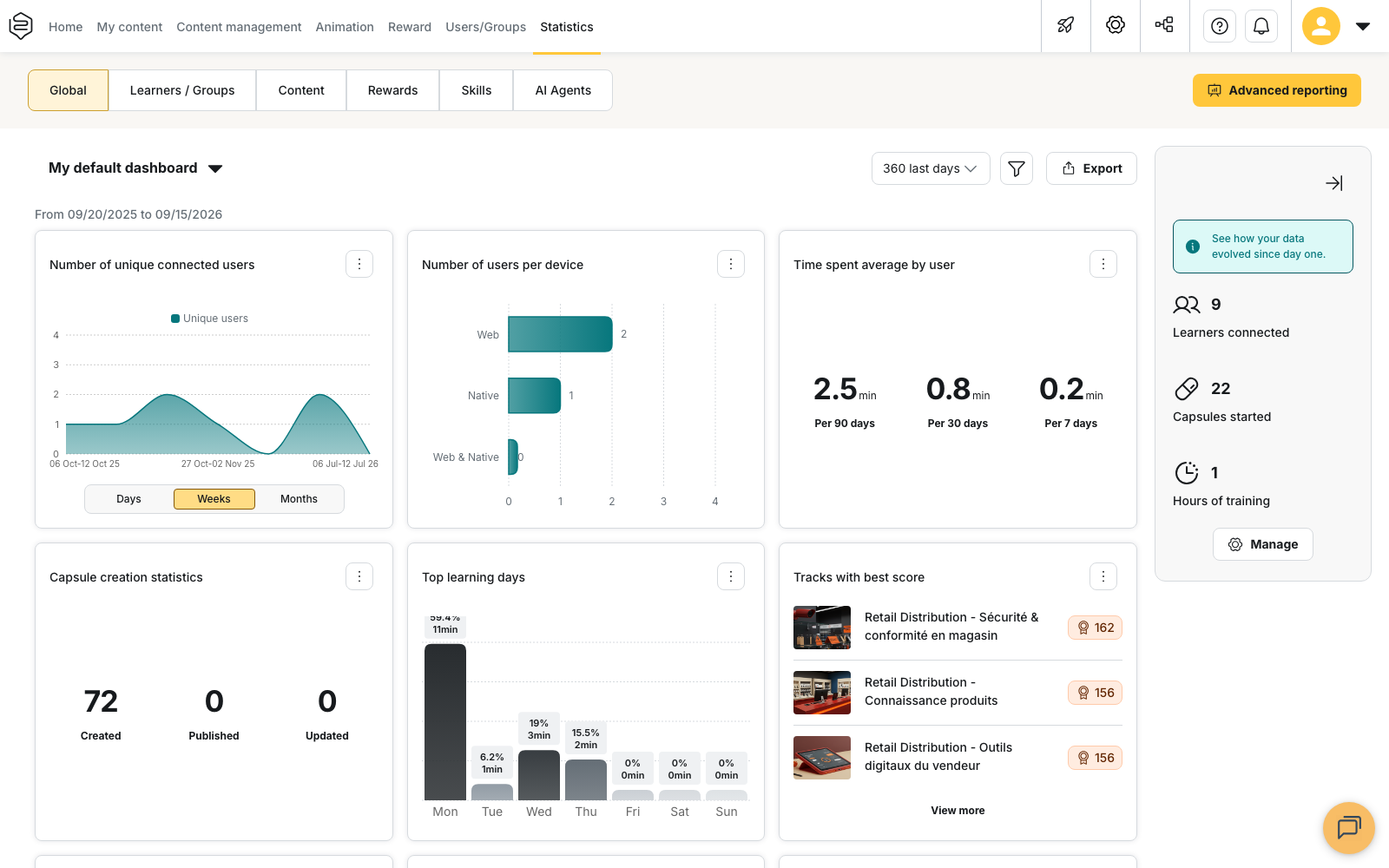The image size is (1389, 868).
Task: Click the filter funnel icon
Action: 1017,168
